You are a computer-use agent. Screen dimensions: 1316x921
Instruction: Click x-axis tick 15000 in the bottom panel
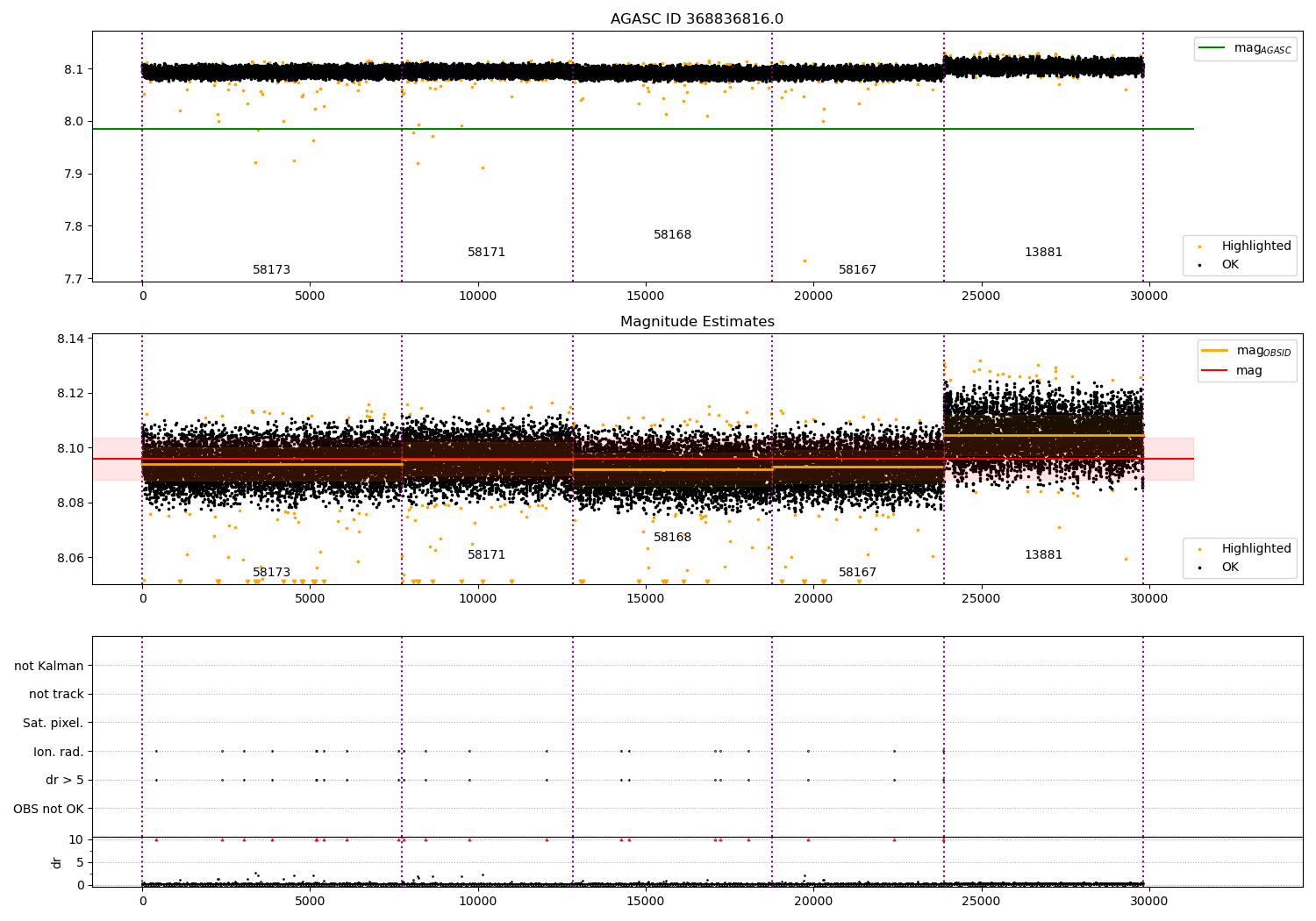(646, 901)
